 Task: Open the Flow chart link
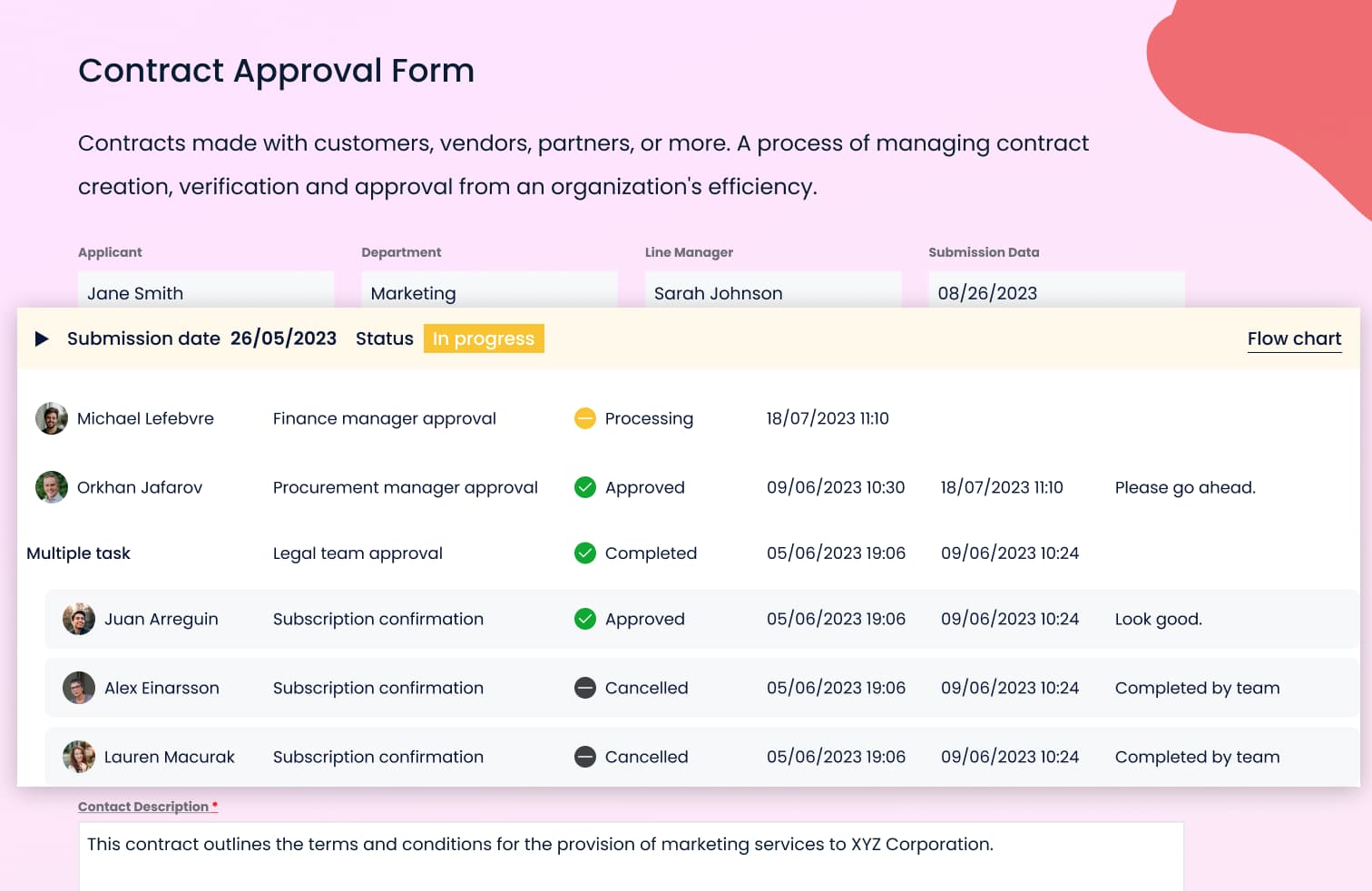pos(1293,338)
